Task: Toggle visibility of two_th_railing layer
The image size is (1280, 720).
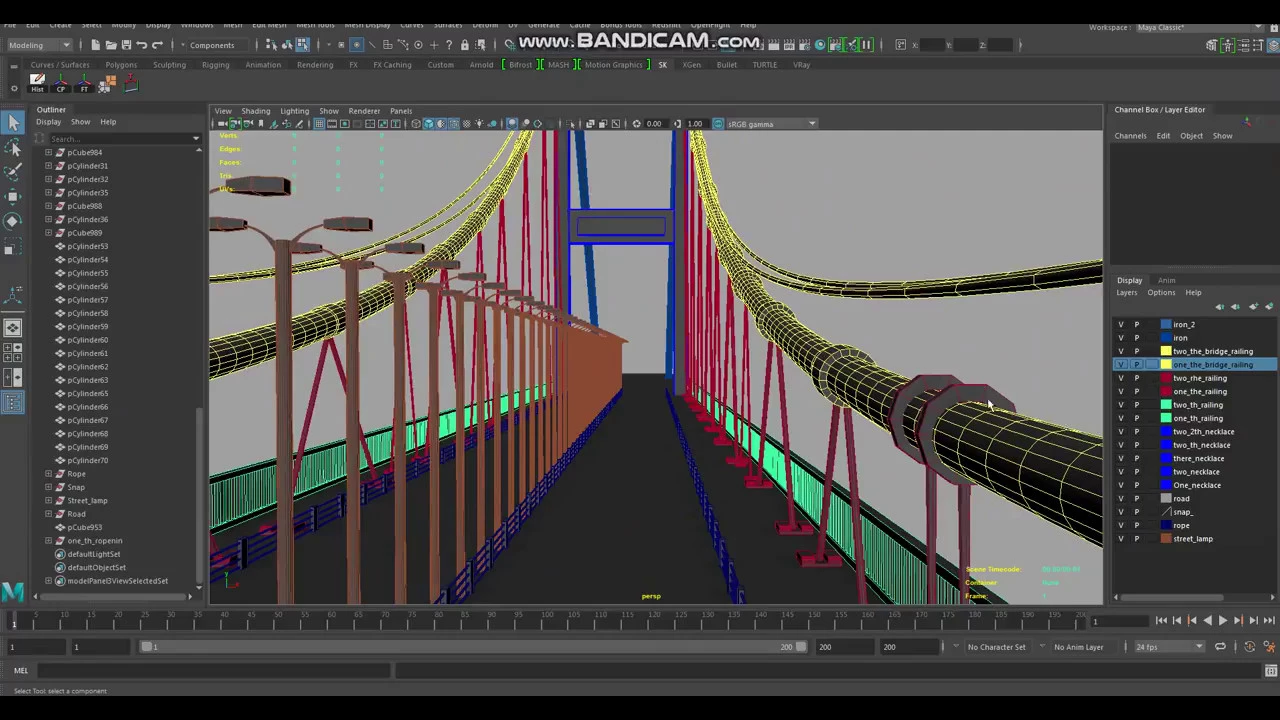Action: [x=1120, y=405]
